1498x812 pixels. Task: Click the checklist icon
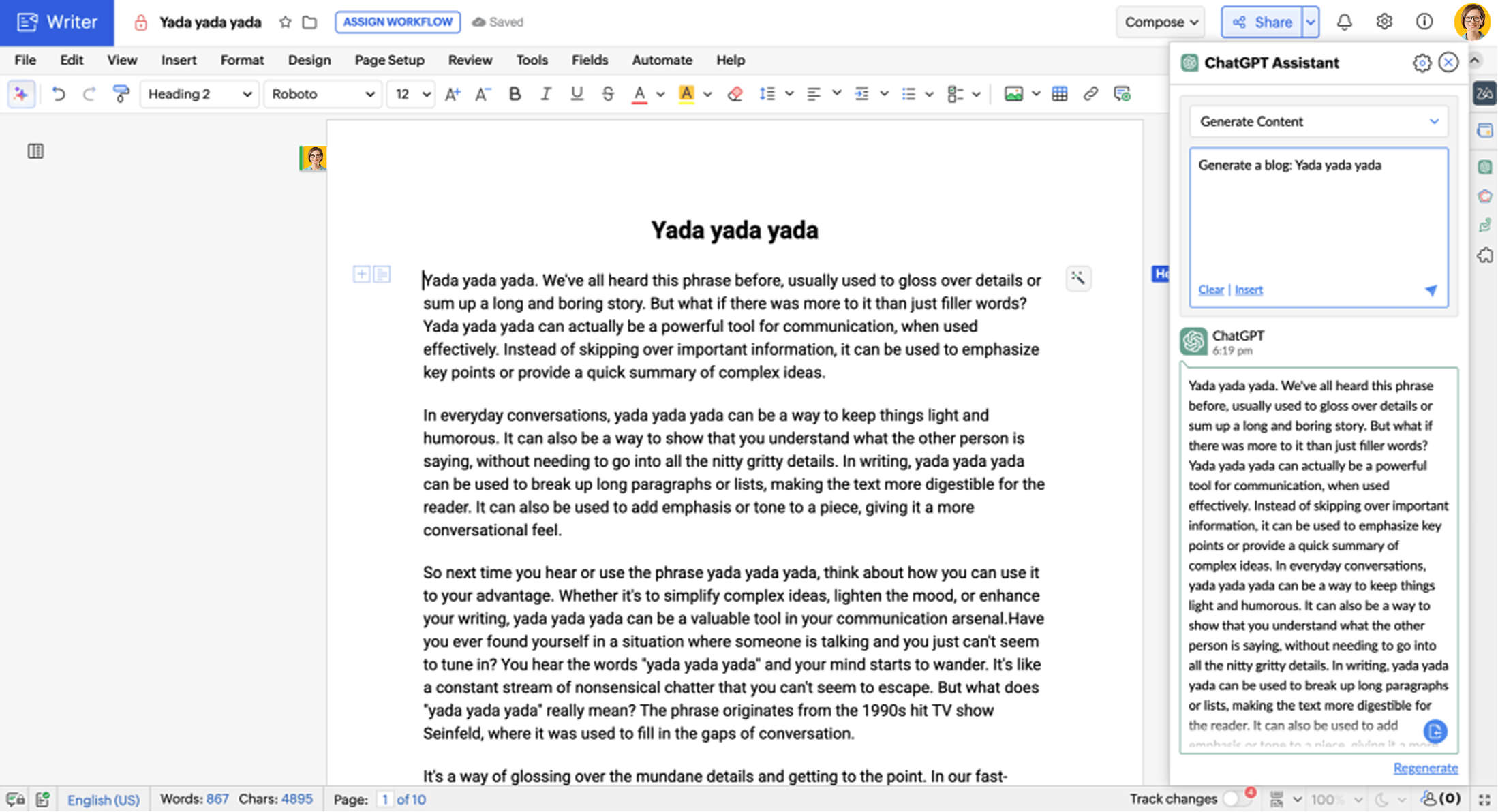click(956, 94)
